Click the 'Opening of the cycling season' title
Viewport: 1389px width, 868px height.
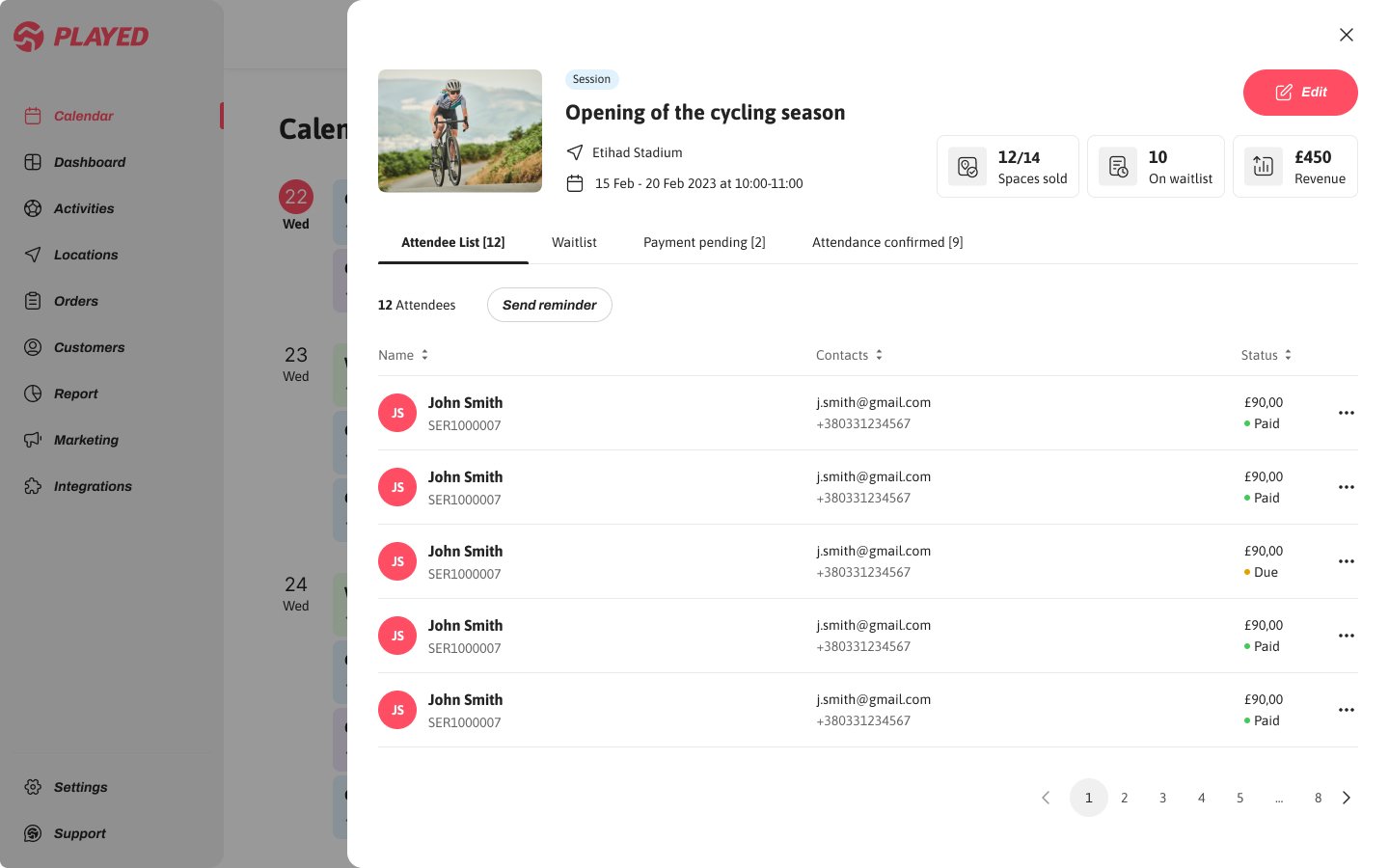[x=705, y=113]
